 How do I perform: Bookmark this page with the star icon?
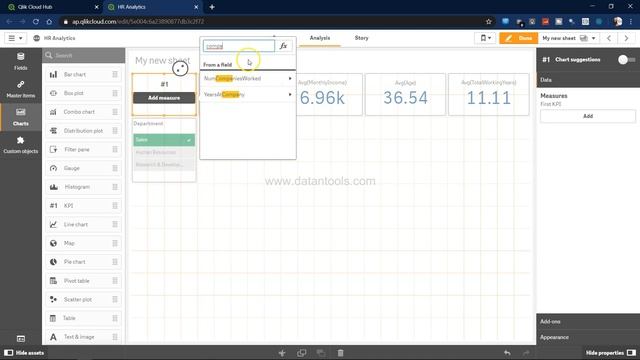click(x=489, y=22)
